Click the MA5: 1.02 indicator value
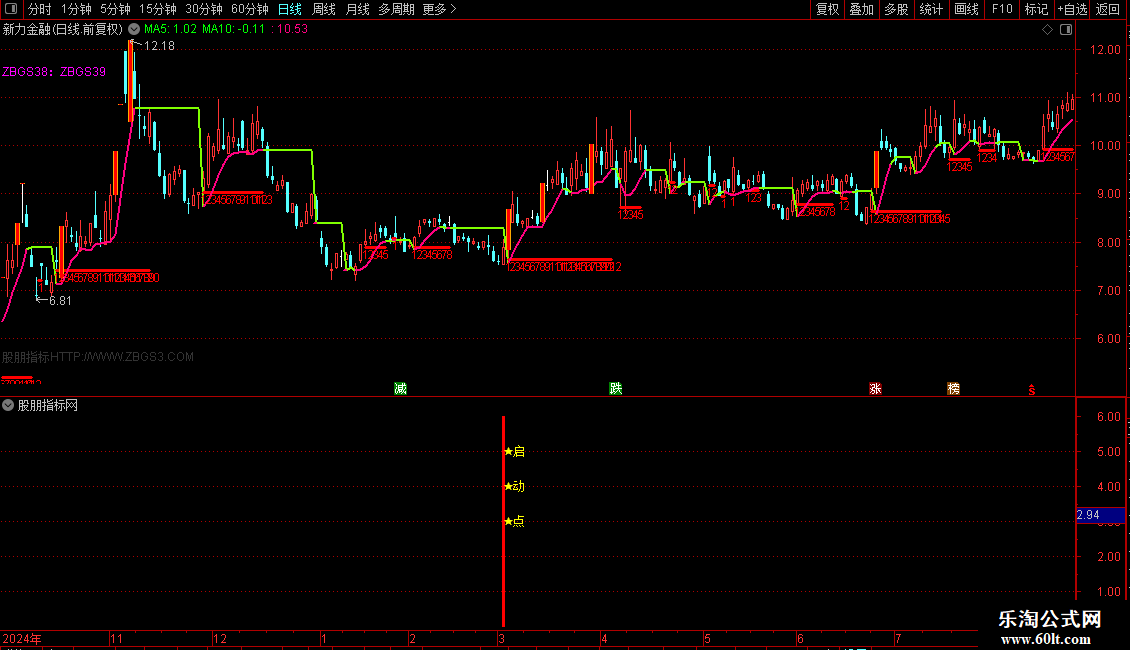This screenshot has width=1130, height=650. 170,29
